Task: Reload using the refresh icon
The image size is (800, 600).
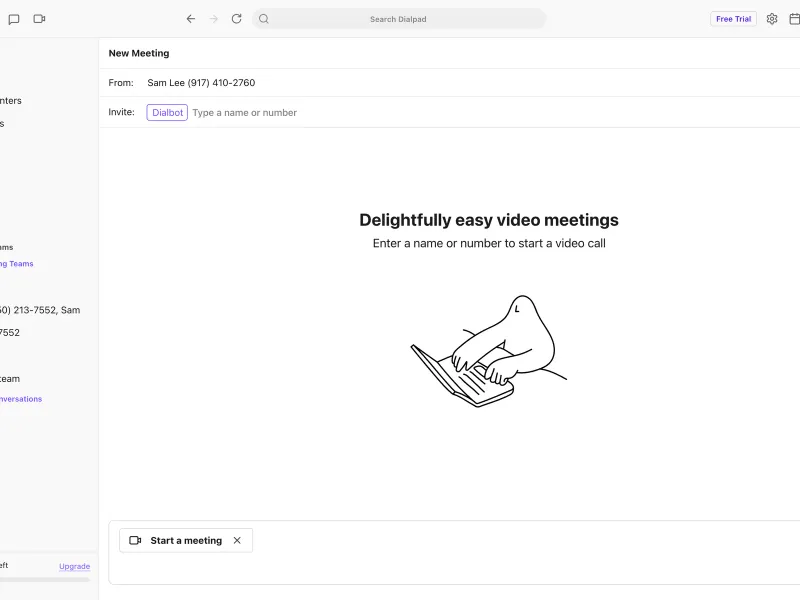Action: [236, 19]
